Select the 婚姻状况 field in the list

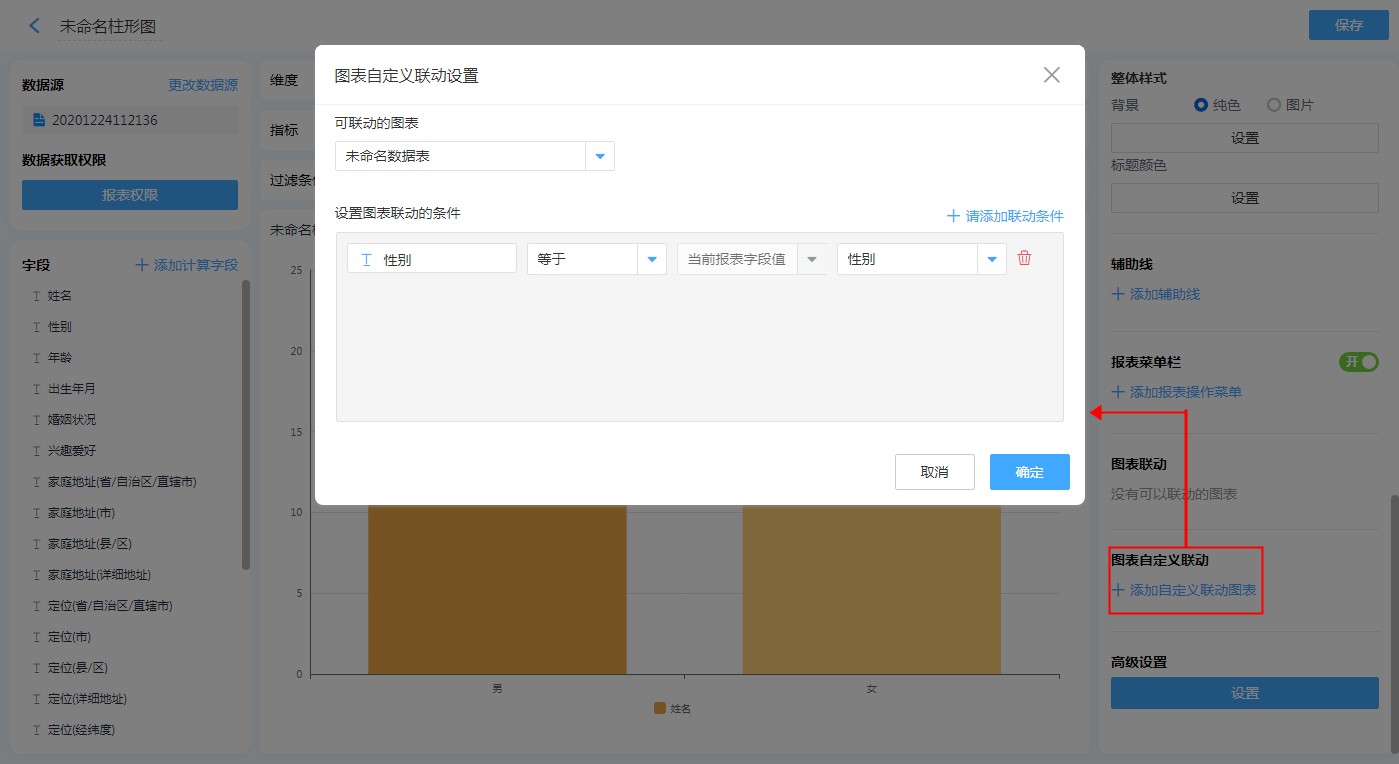click(72, 420)
